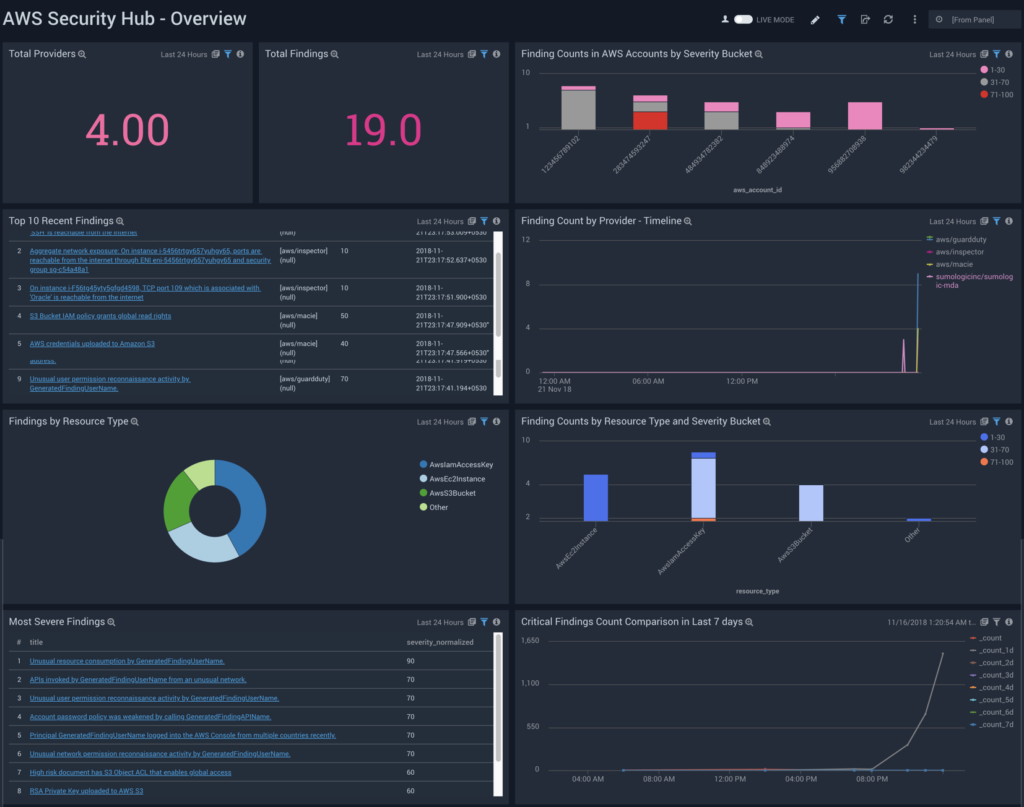
Task: Click the filter icon on Total Providers panel
Action: pos(228,54)
